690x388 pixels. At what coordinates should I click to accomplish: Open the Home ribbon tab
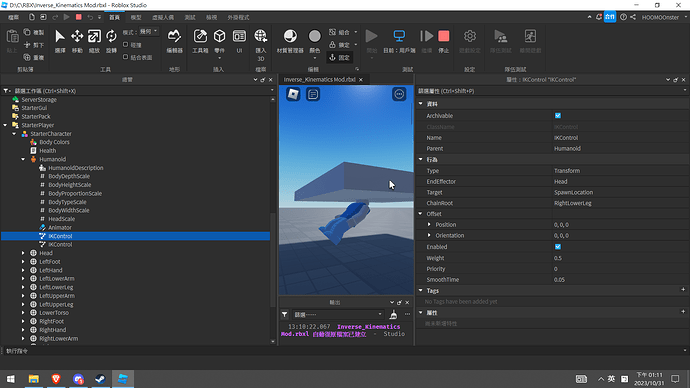(114, 17)
